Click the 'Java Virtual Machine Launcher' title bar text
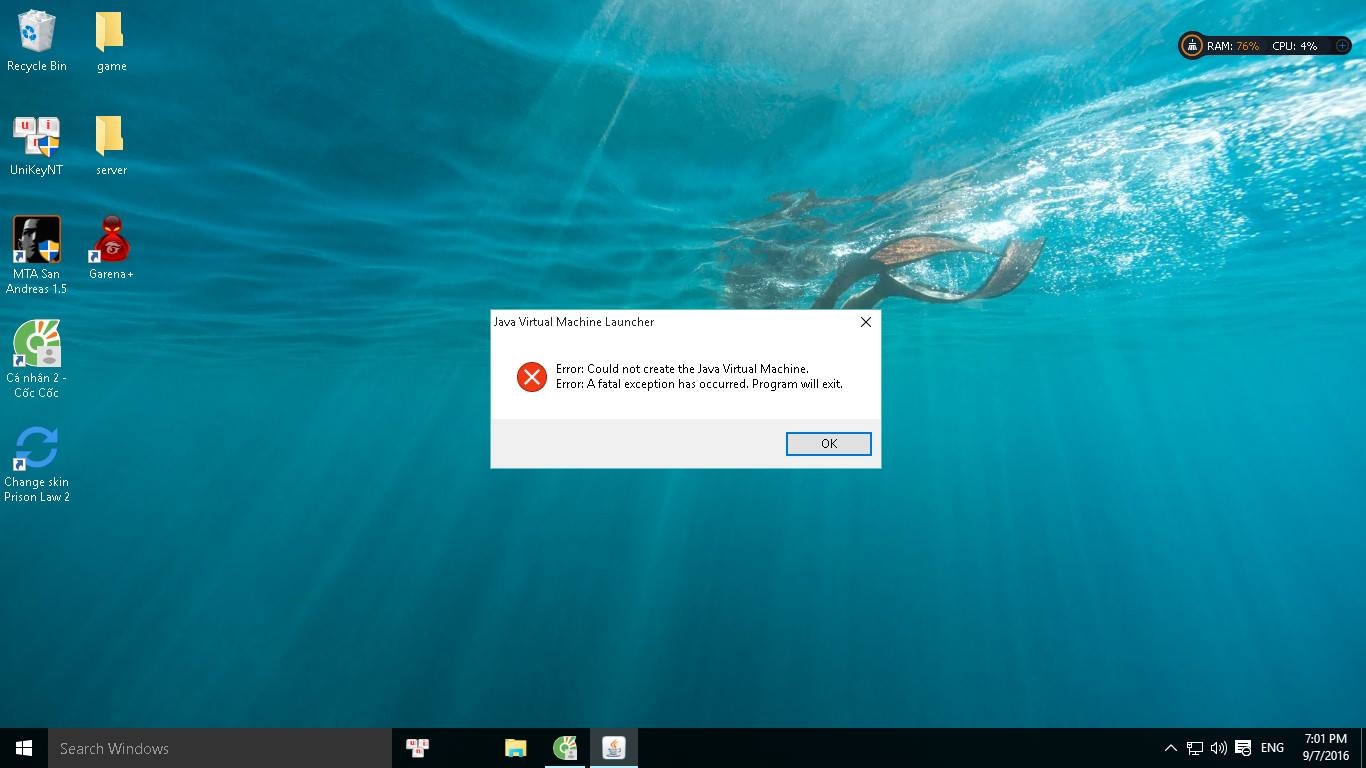This screenshot has height=768, width=1366. point(574,322)
